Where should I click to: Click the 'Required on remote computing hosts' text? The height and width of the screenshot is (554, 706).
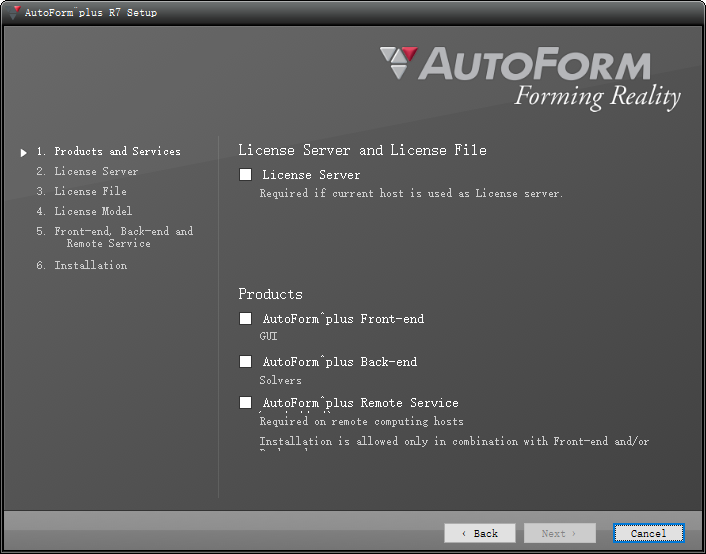pyautogui.click(x=362, y=422)
